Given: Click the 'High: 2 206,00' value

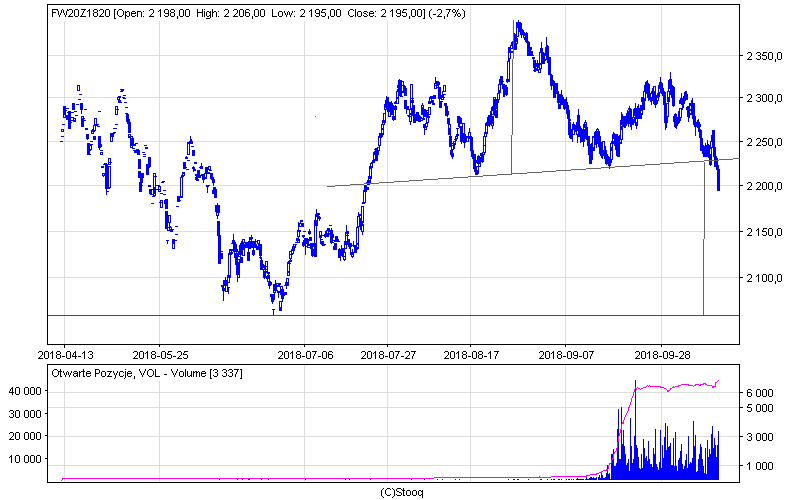Looking at the screenshot, I should point(231,14).
